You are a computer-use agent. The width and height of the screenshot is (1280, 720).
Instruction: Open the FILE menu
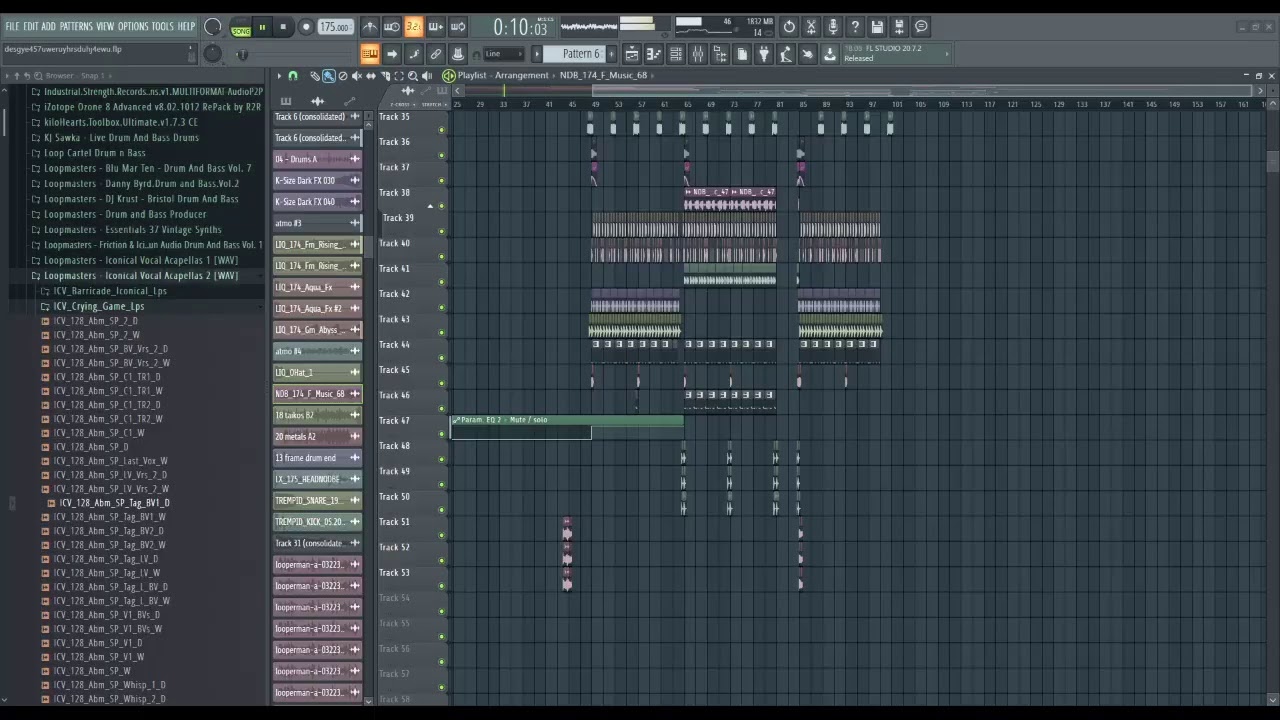pyautogui.click(x=12, y=26)
